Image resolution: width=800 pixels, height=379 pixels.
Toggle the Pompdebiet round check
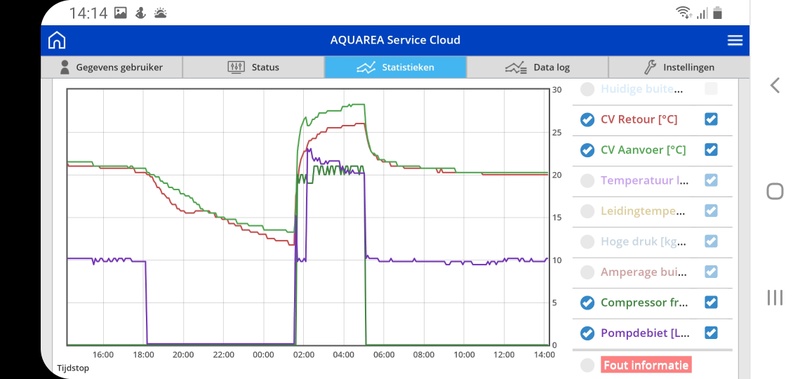587,334
